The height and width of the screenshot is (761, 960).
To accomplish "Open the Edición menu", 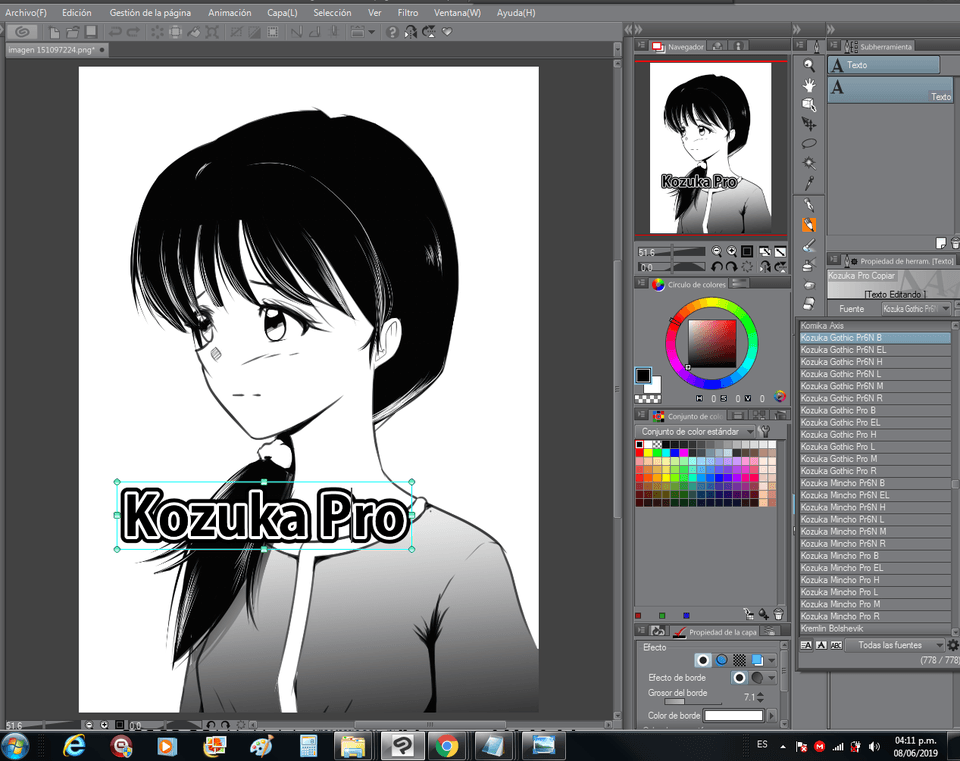I will [x=77, y=12].
